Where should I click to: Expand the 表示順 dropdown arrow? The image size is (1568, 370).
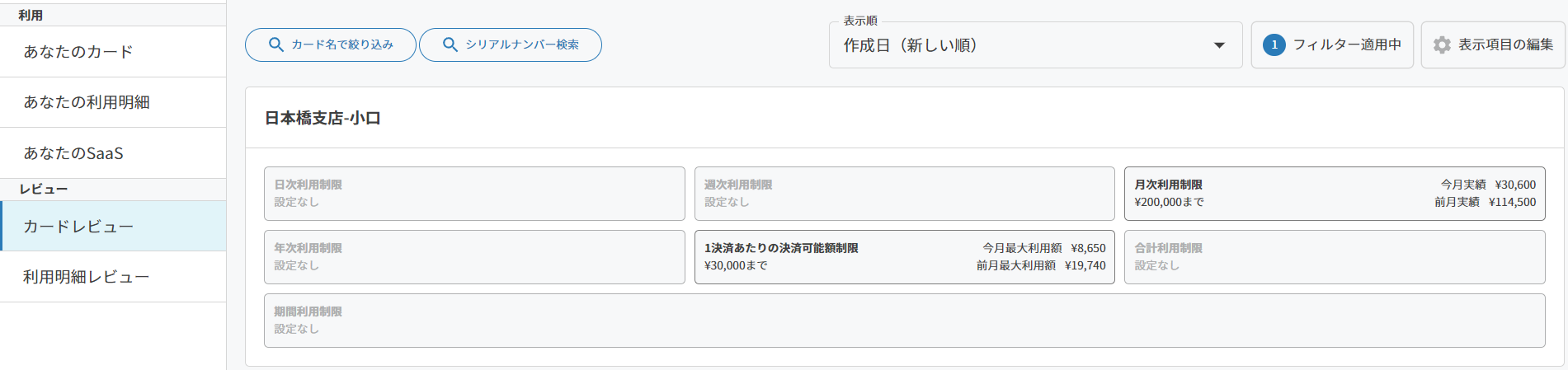pyautogui.click(x=1219, y=45)
